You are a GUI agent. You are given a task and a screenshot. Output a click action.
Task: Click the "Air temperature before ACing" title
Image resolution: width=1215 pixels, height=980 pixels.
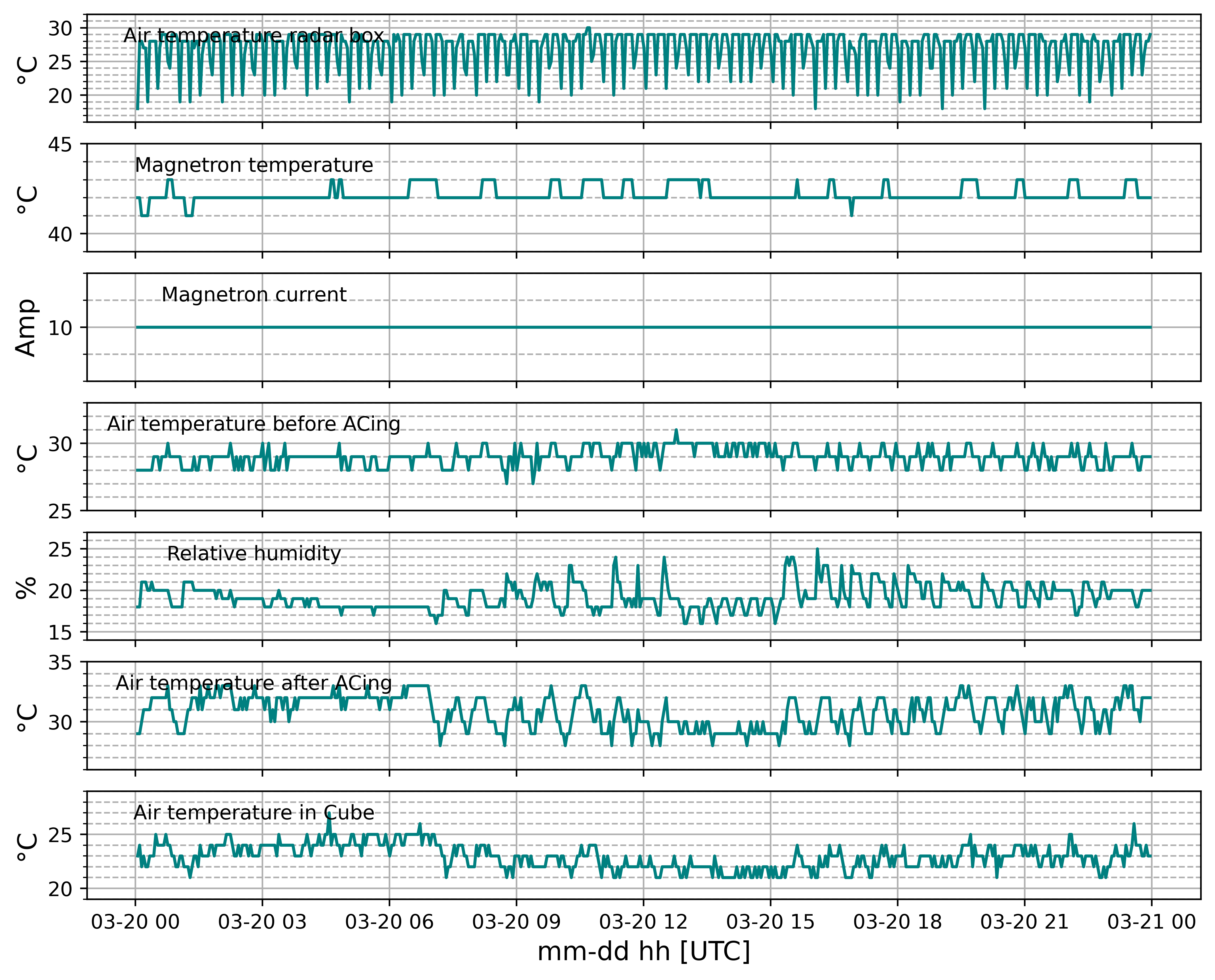tap(254, 424)
